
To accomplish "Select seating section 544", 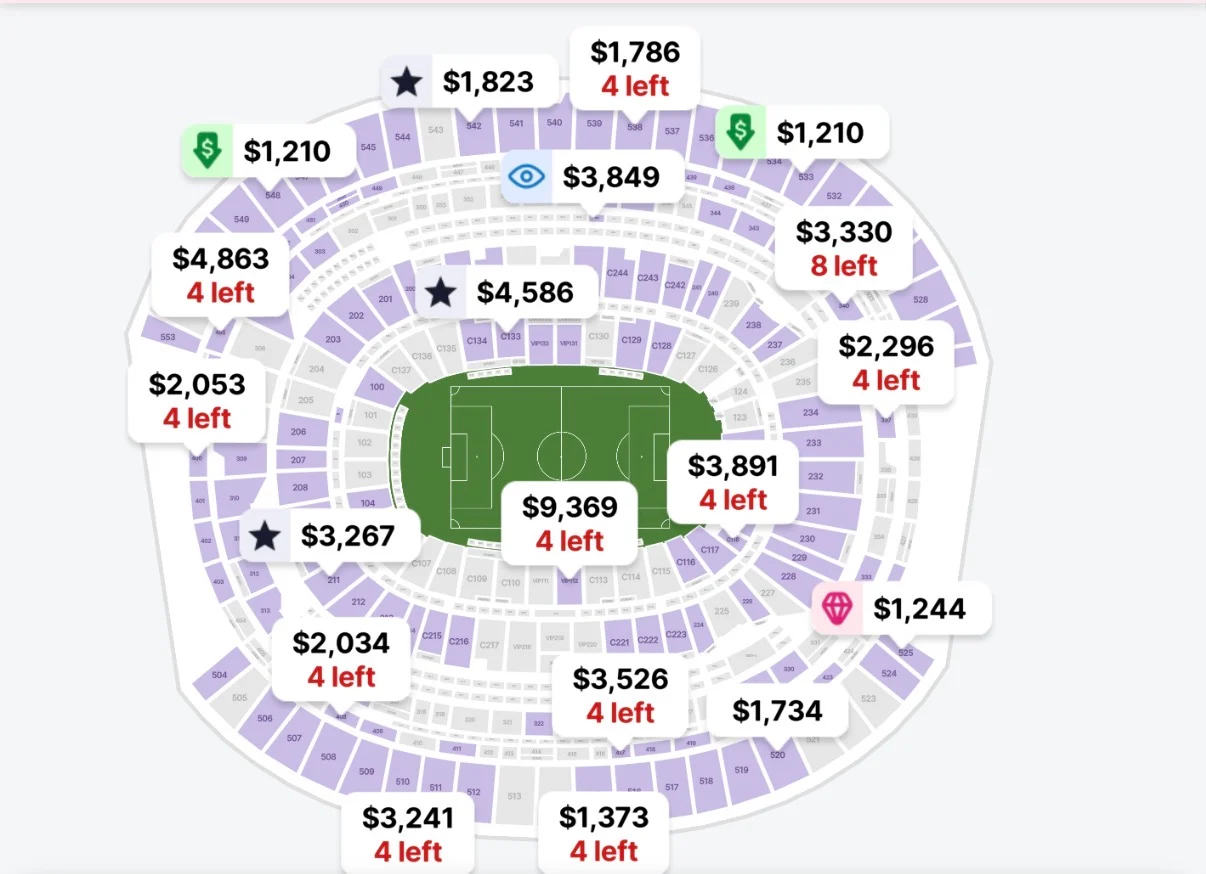I will point(402,137).
